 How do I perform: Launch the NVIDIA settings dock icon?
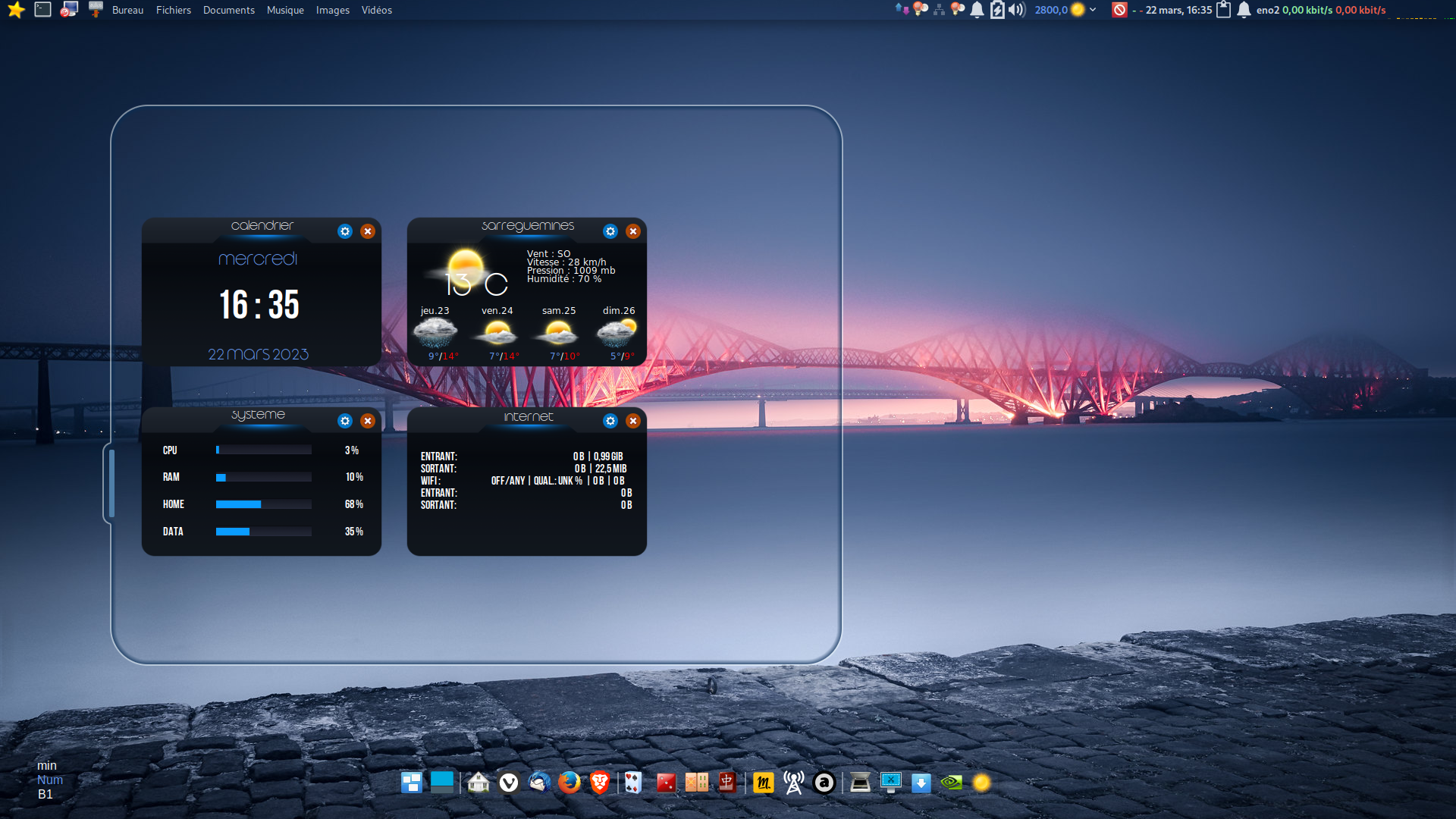951,782
